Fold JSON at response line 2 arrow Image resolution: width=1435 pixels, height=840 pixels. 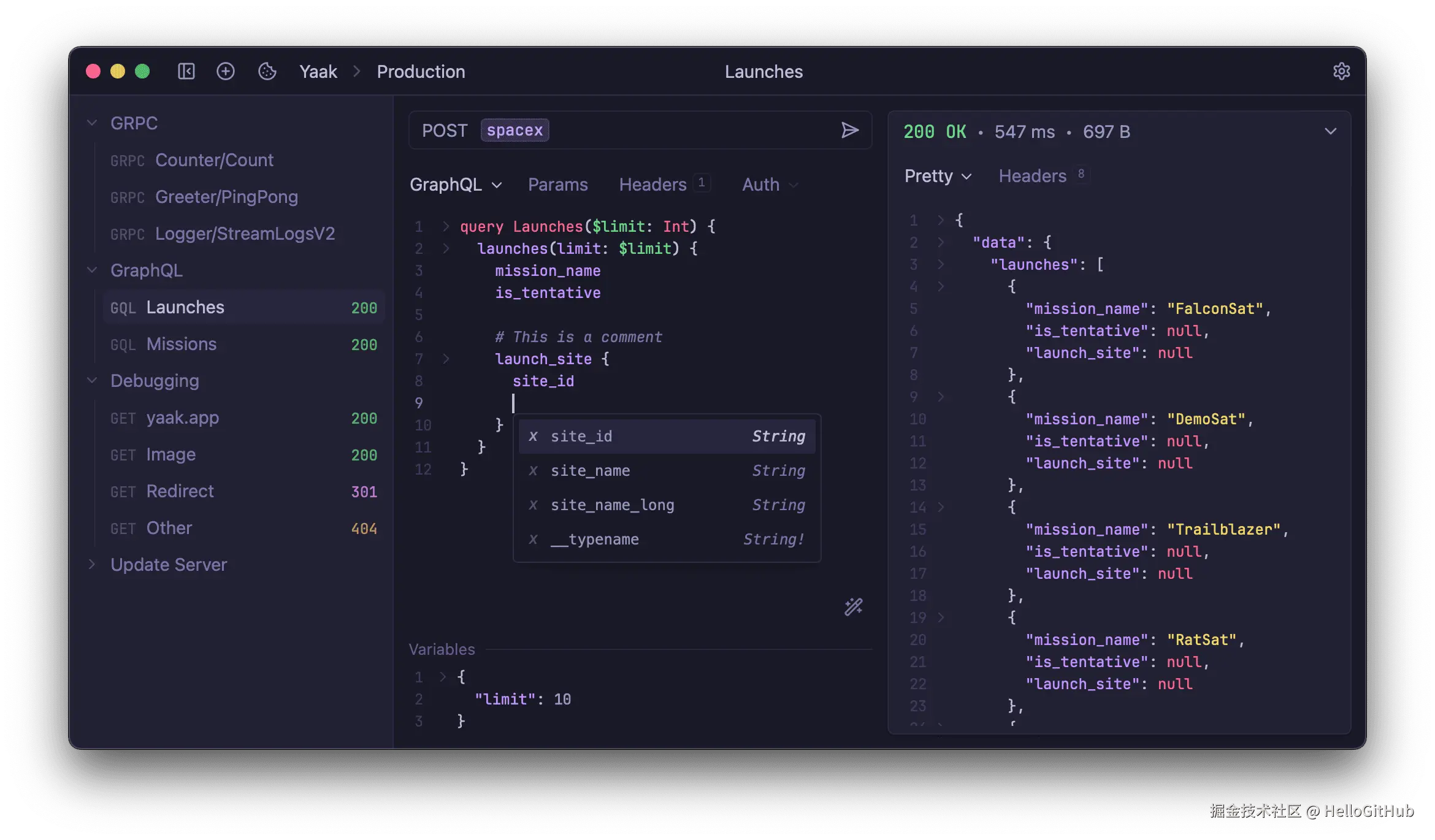940,242
